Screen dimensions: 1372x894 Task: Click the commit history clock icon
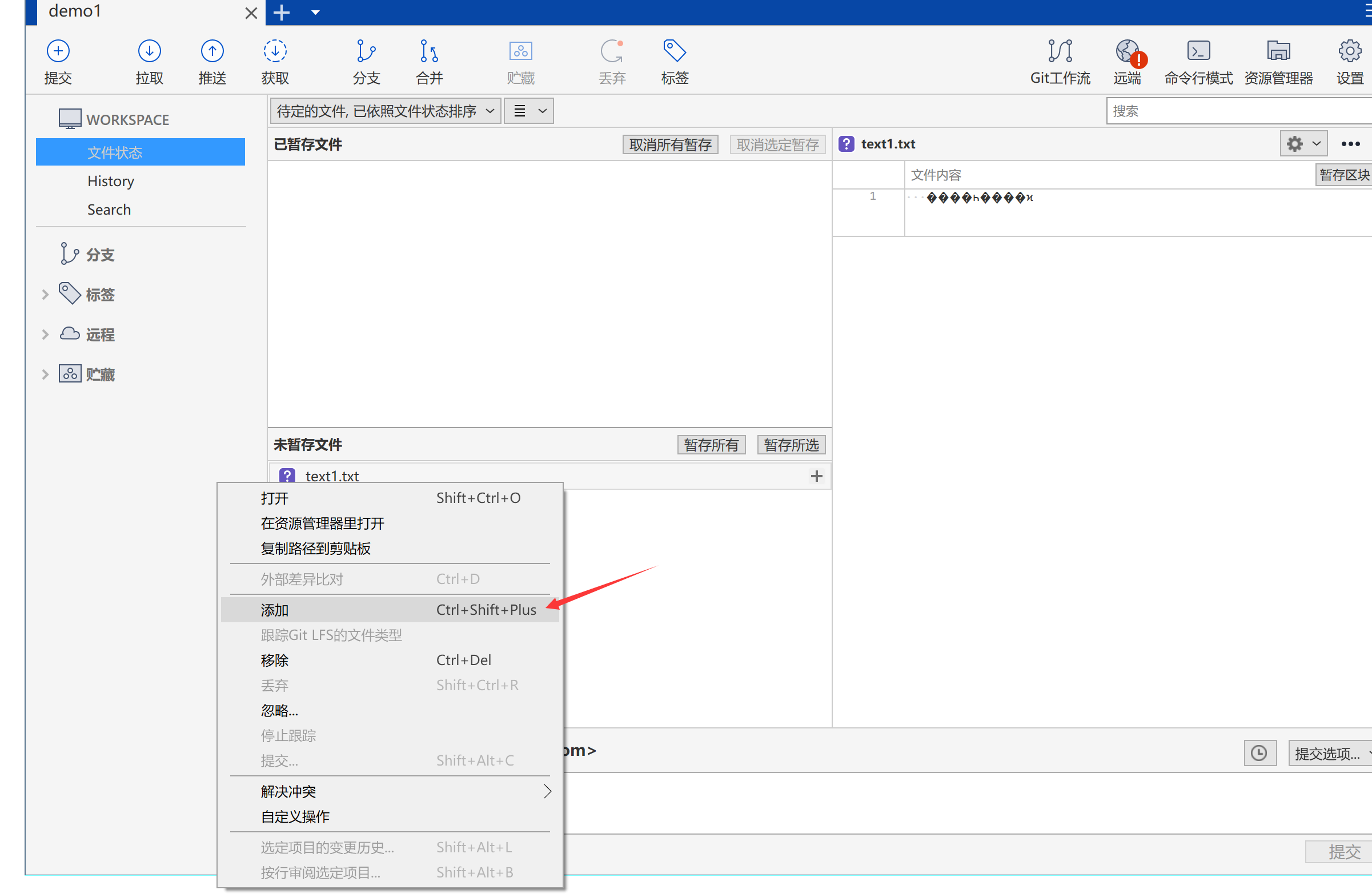coord(1259,754)
